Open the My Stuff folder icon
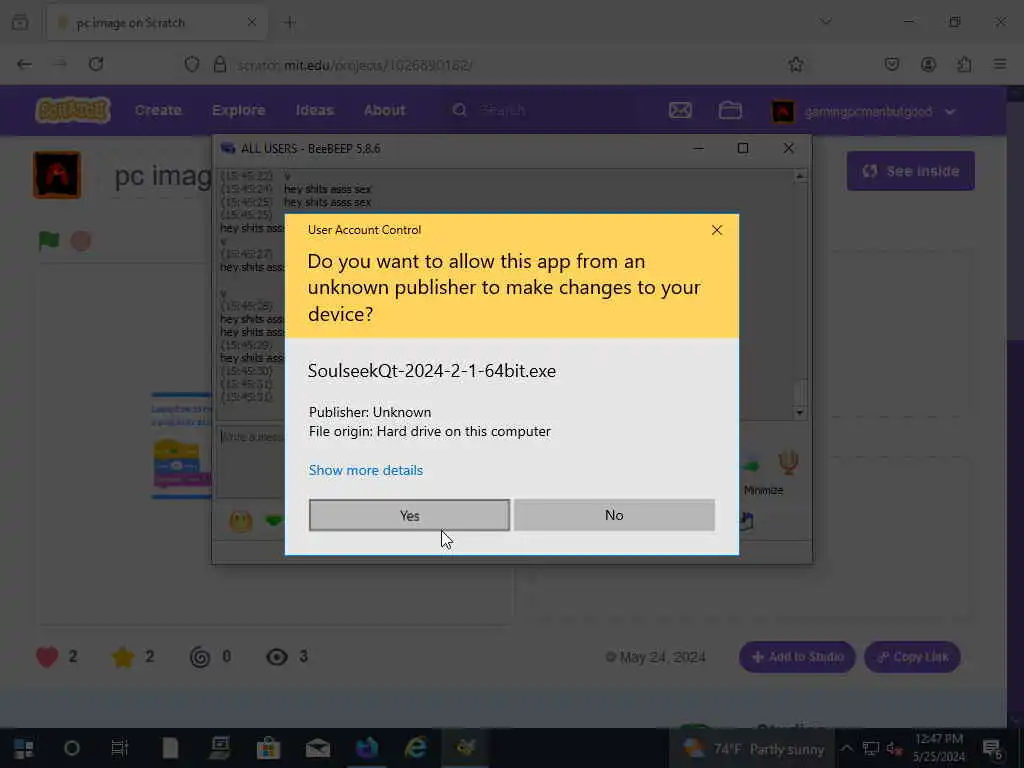Screen dimensions: 1024x768 (x=730, y=110)
